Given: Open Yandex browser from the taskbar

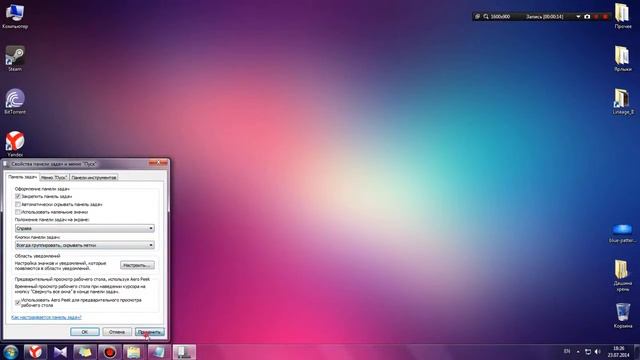Looking at the screenshot, I should coord(36,352).
